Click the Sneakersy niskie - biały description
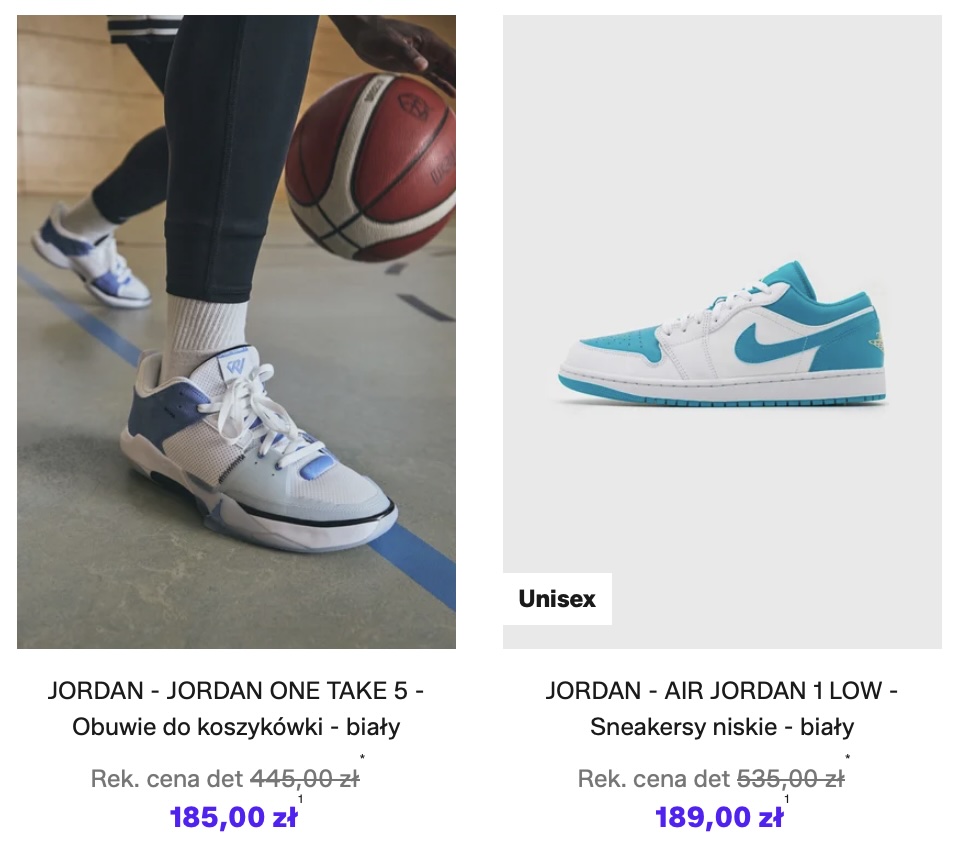 [x=722, y=727]
